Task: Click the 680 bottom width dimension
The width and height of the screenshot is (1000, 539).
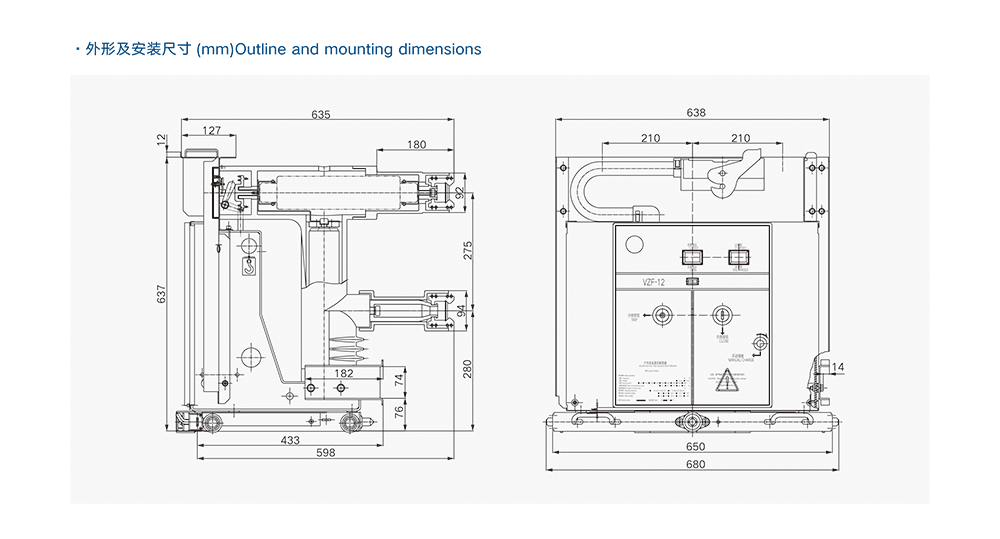Action: point(695,464)
